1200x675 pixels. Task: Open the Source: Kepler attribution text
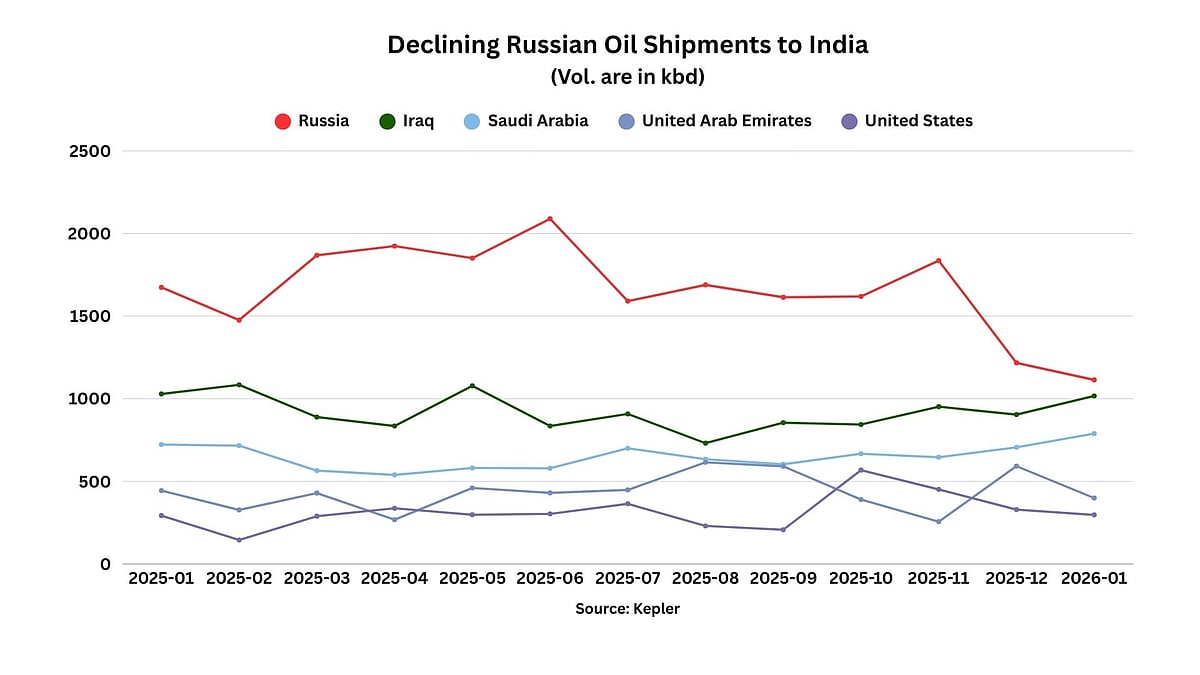(627, 608)
